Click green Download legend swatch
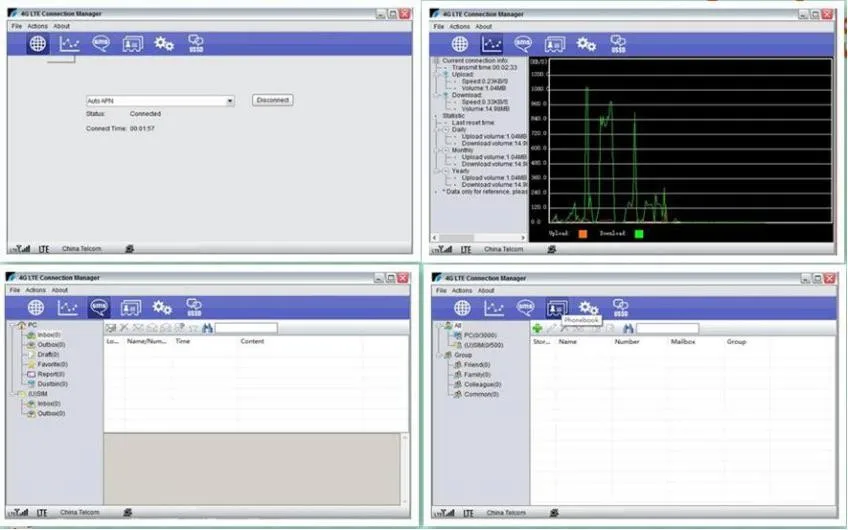This screenshot has width=848, height=530. click(x=639, y=234)
